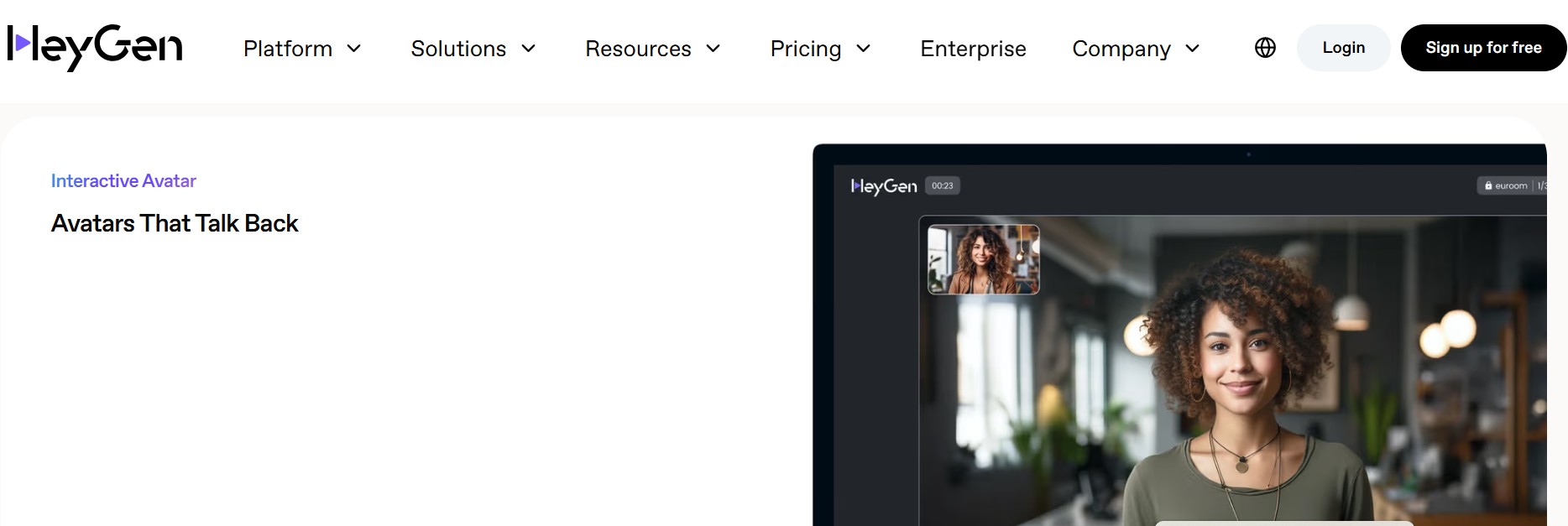The height and width of the screenshot is (526, 1568).
Task: Expand the chevron next to Platform
Action: pos(354,49)
